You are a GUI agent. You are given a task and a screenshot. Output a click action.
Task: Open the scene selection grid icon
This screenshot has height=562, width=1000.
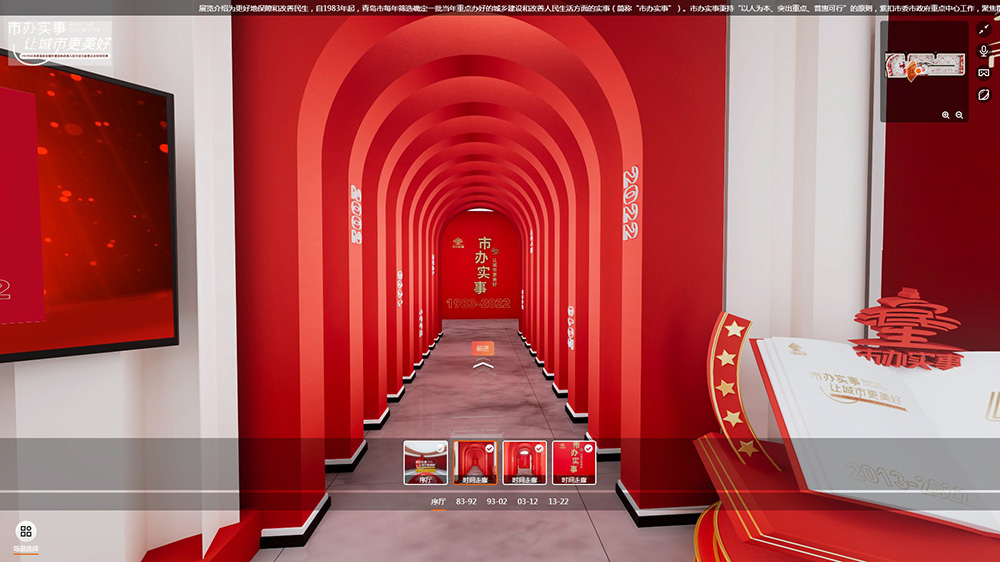[26, 531]
